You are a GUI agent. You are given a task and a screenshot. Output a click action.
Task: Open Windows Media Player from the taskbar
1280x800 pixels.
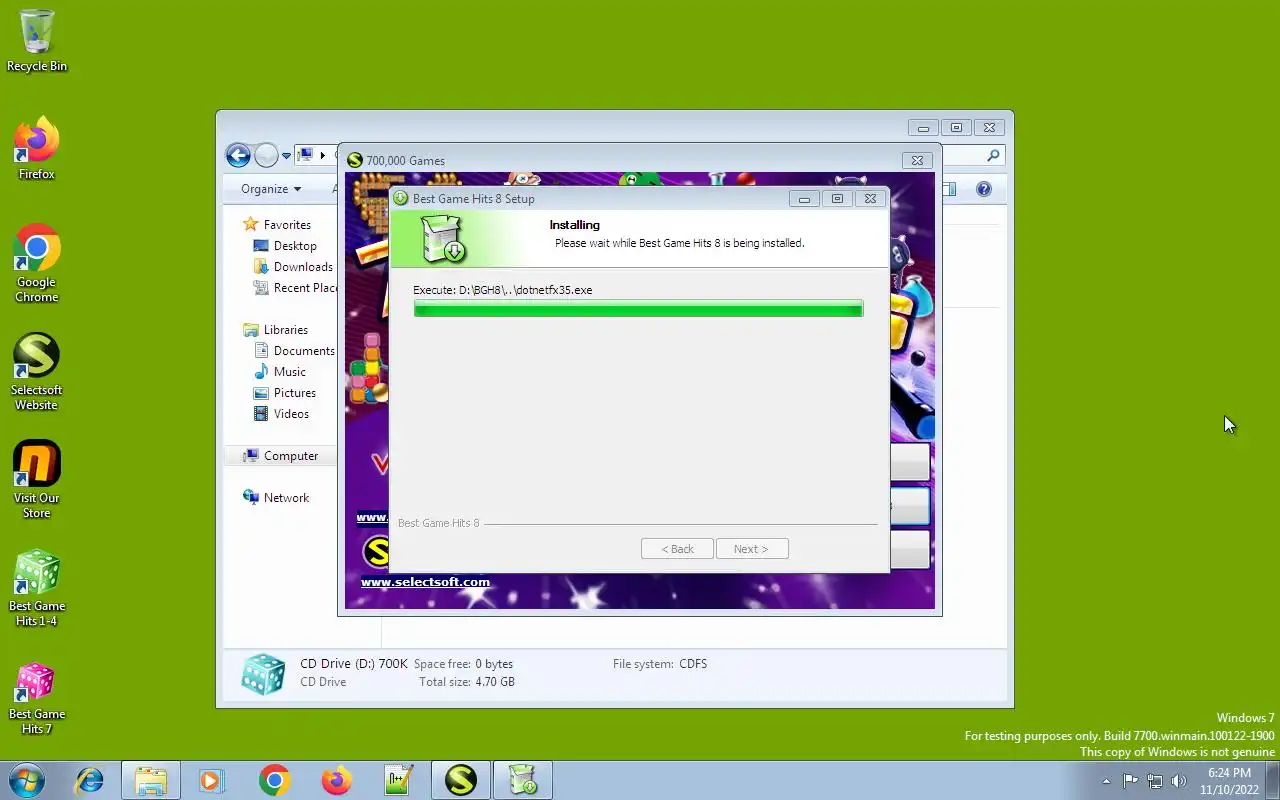[x=212, y=780]
